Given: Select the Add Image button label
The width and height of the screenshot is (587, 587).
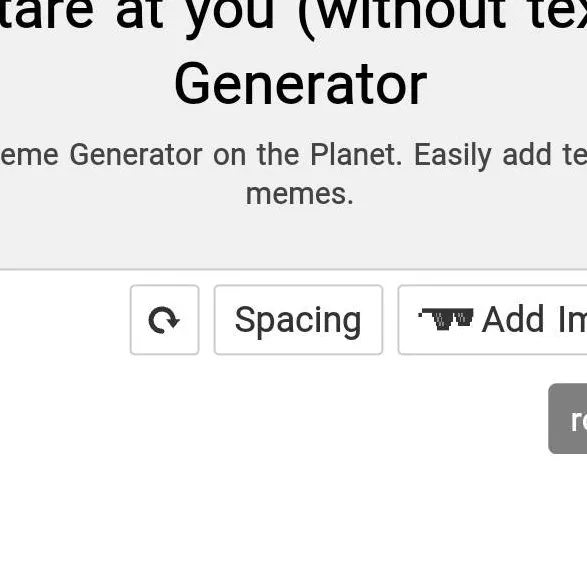Looking at the screenshot, I should point(535,319).
